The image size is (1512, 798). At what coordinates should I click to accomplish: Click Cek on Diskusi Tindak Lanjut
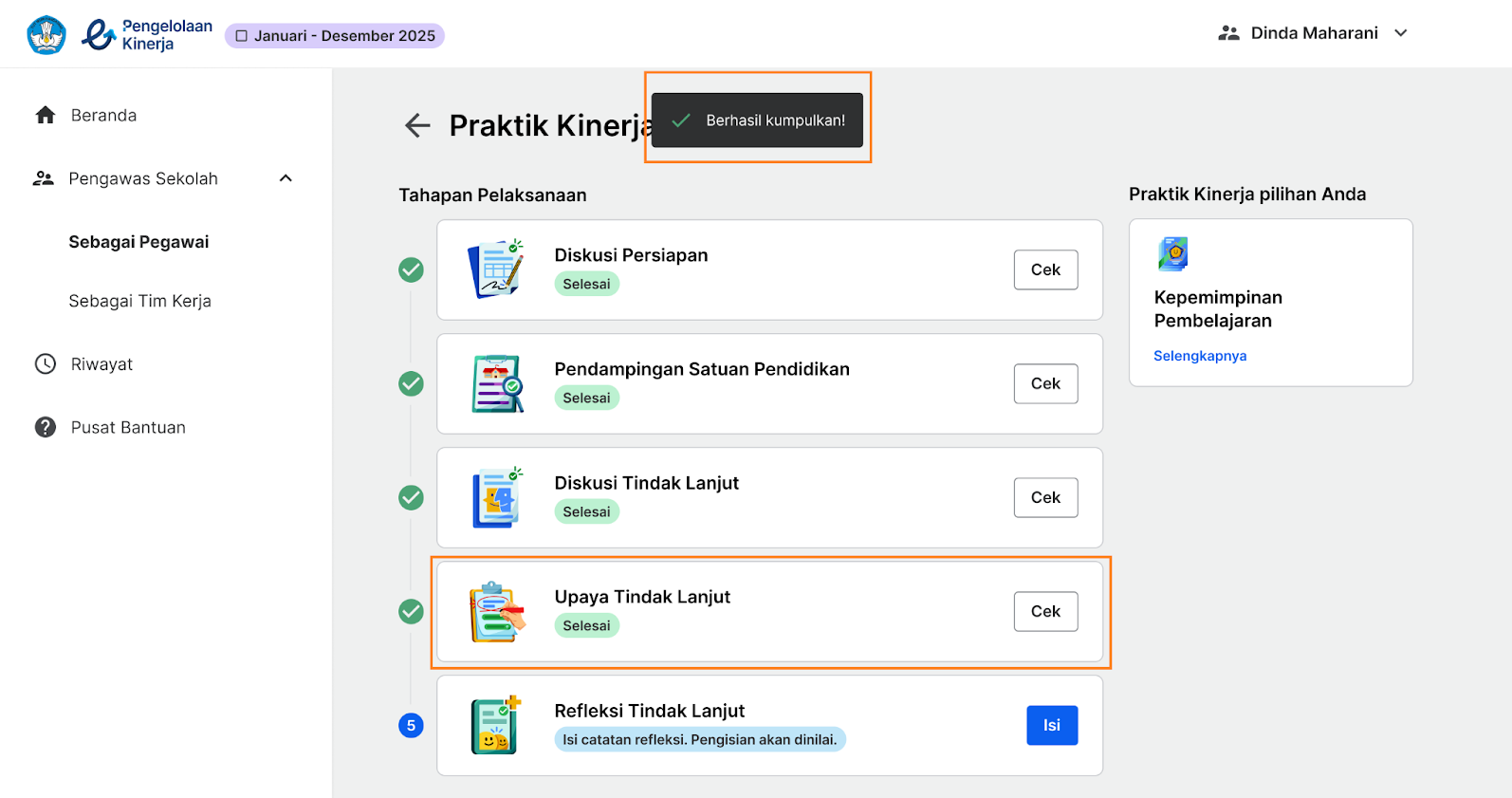[x=1045, y=497]
